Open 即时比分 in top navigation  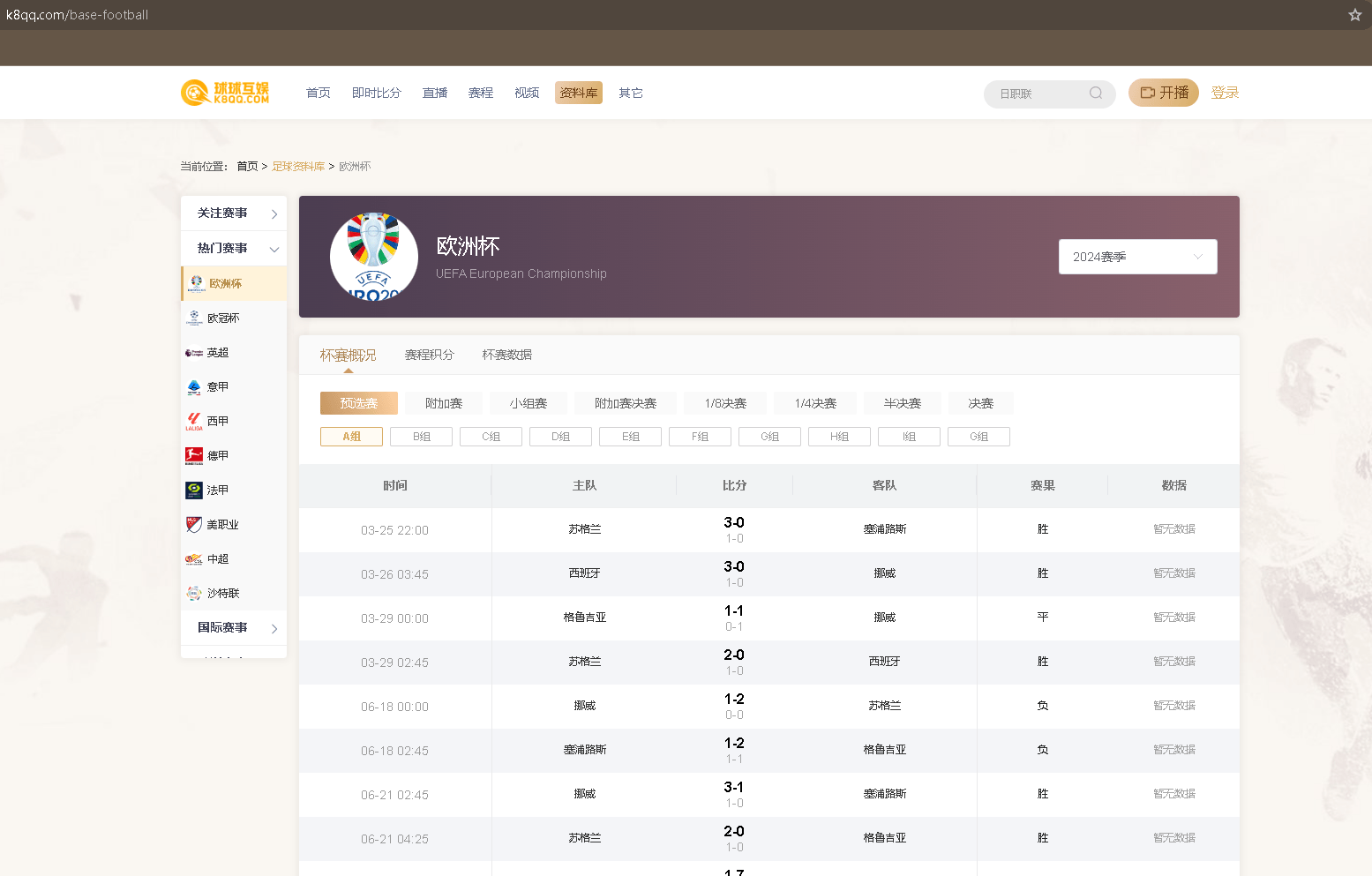pyautogui.click(x=376, y=93)
